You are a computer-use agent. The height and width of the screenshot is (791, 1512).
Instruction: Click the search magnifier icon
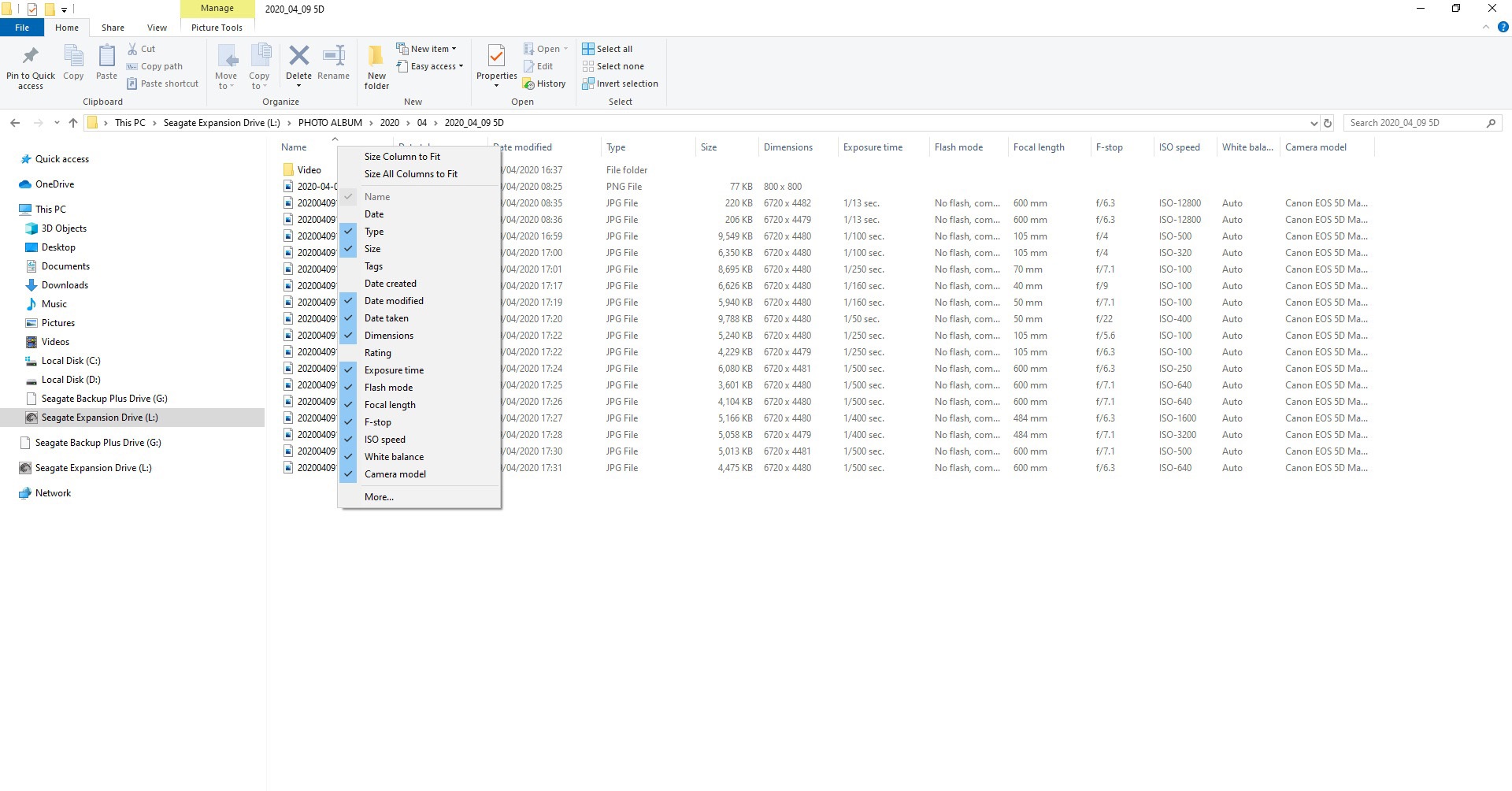point(1491,123)
